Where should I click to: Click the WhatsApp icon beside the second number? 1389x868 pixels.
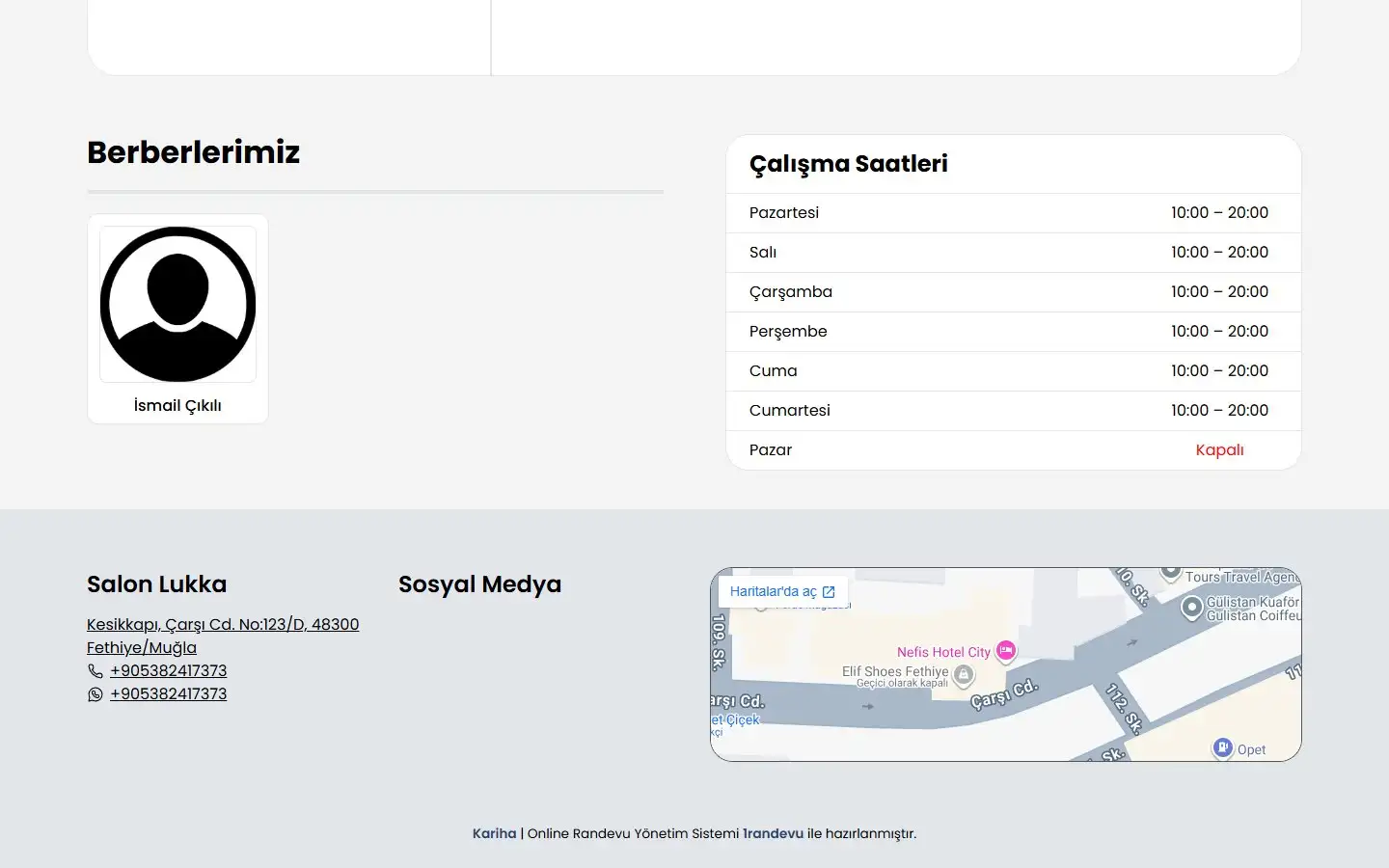pos(95,694)
